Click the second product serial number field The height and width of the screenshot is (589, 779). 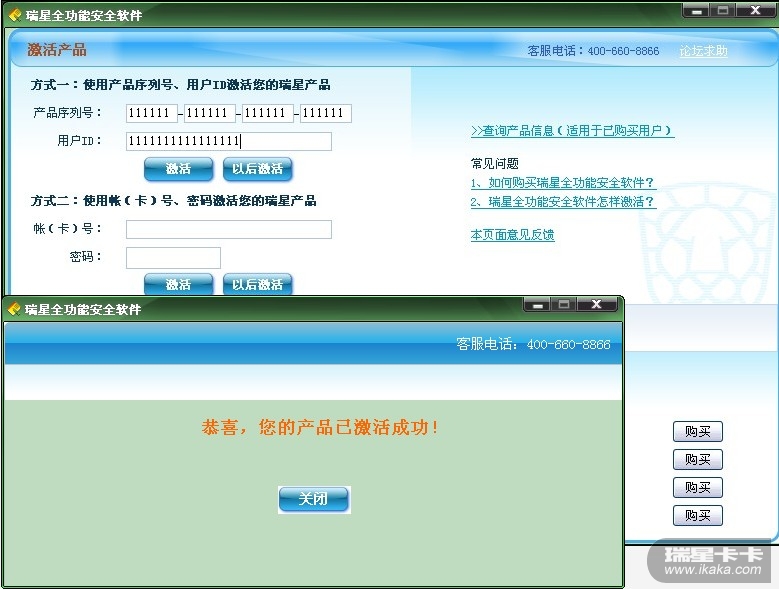[x=210, y=113]
